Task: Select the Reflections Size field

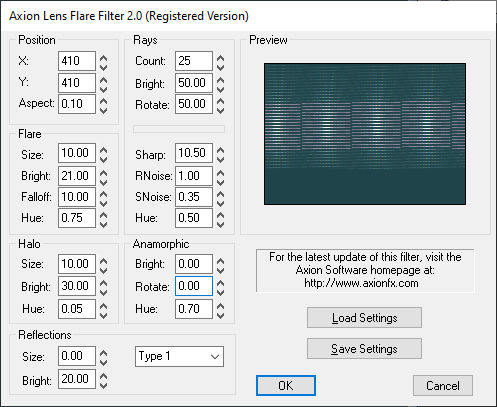Action: click(x=77, y=356)
